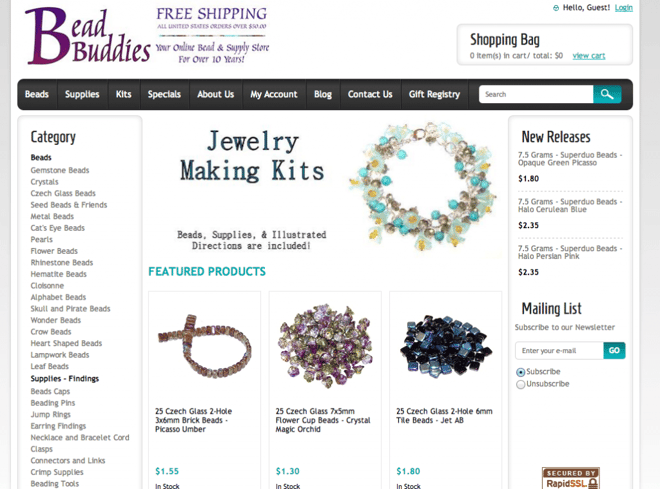This screenshot has width=660, height=489.
Task: Click the Jewelry Making Kits banner
Action: tap(325, 189)
